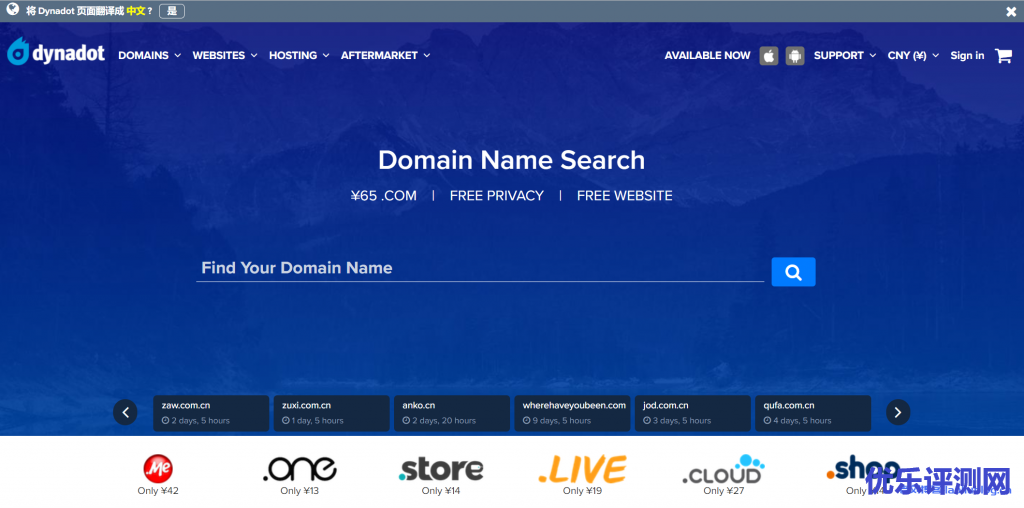Image resolution: width=1024 pixels, height=508 pixels.
Task: Open the HOSTING menu
Action: coord(298,56)
